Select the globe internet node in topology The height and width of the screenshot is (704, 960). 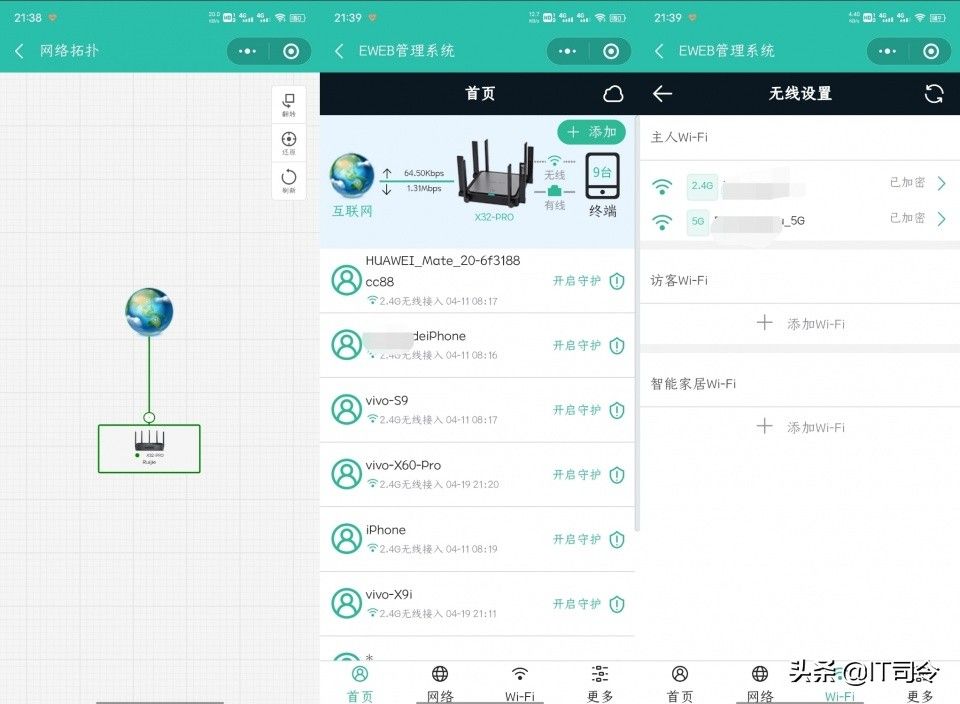(x=149, y=312)
